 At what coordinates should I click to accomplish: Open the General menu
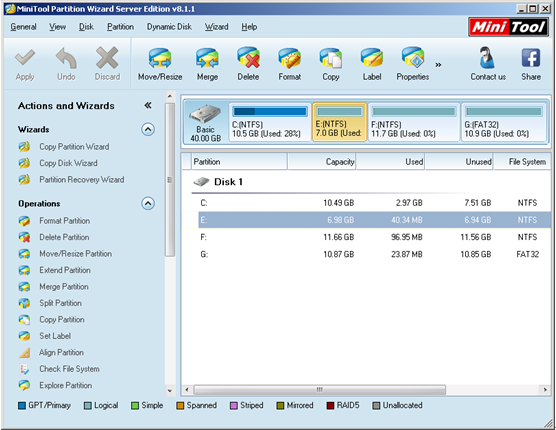(23, 27)
